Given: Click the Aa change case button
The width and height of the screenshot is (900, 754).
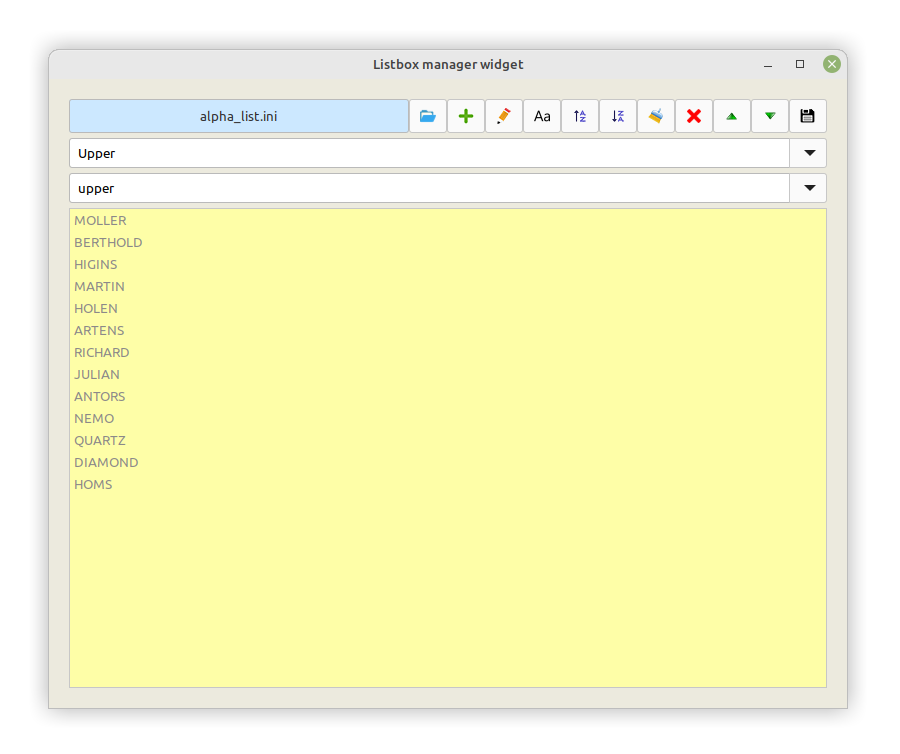Looking at the screenshot, I should [x=542, y=116].
